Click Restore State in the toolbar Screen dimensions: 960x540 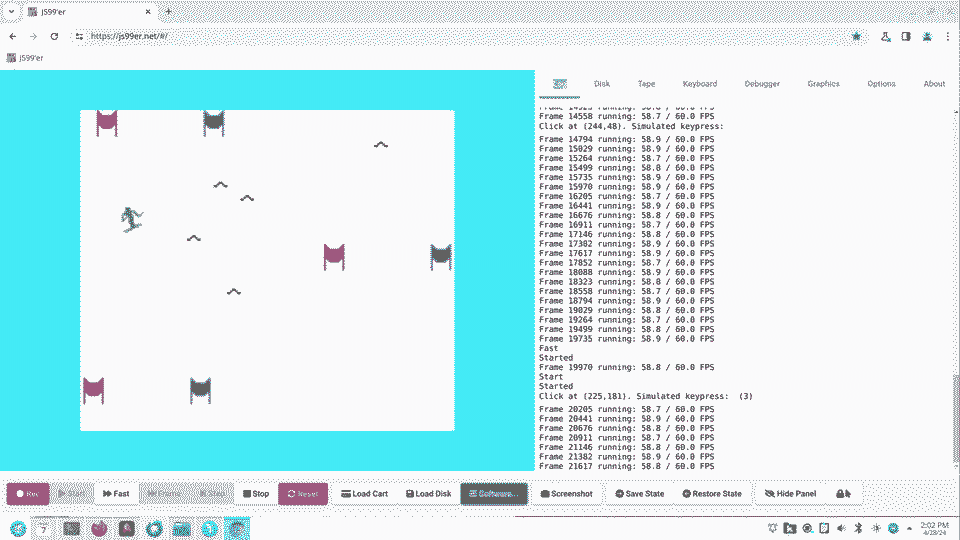pyautogui.click(x=711, y=494)
